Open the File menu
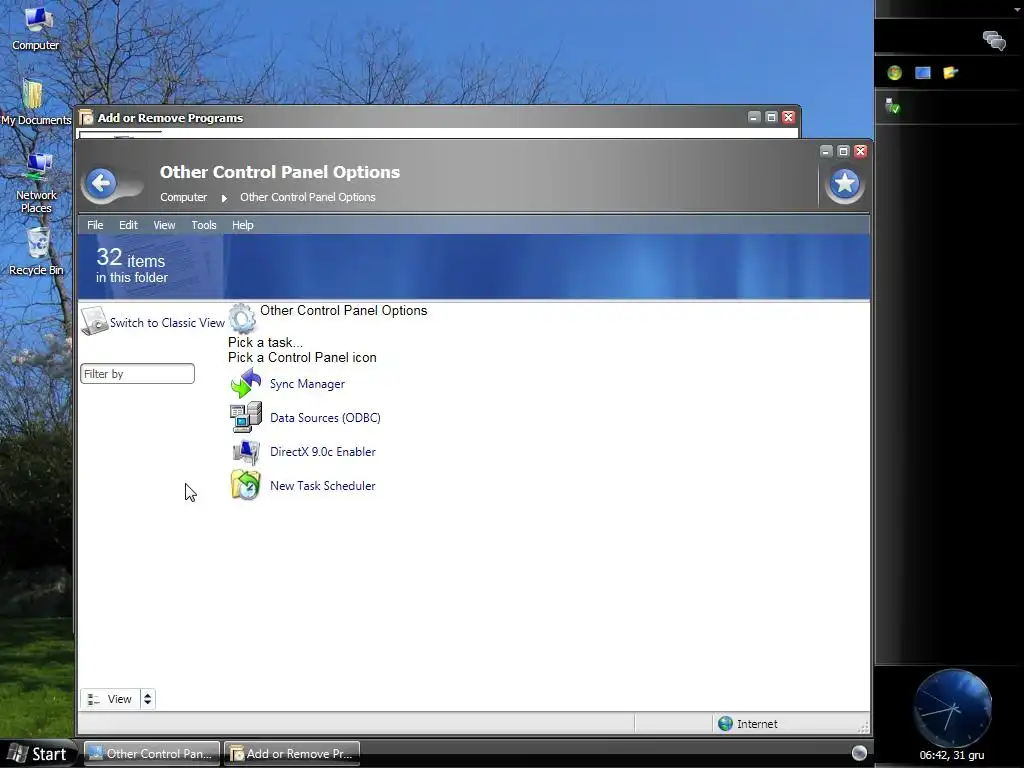The height and width of the screenshot is (768, 1024). click(x=95, y=225)
